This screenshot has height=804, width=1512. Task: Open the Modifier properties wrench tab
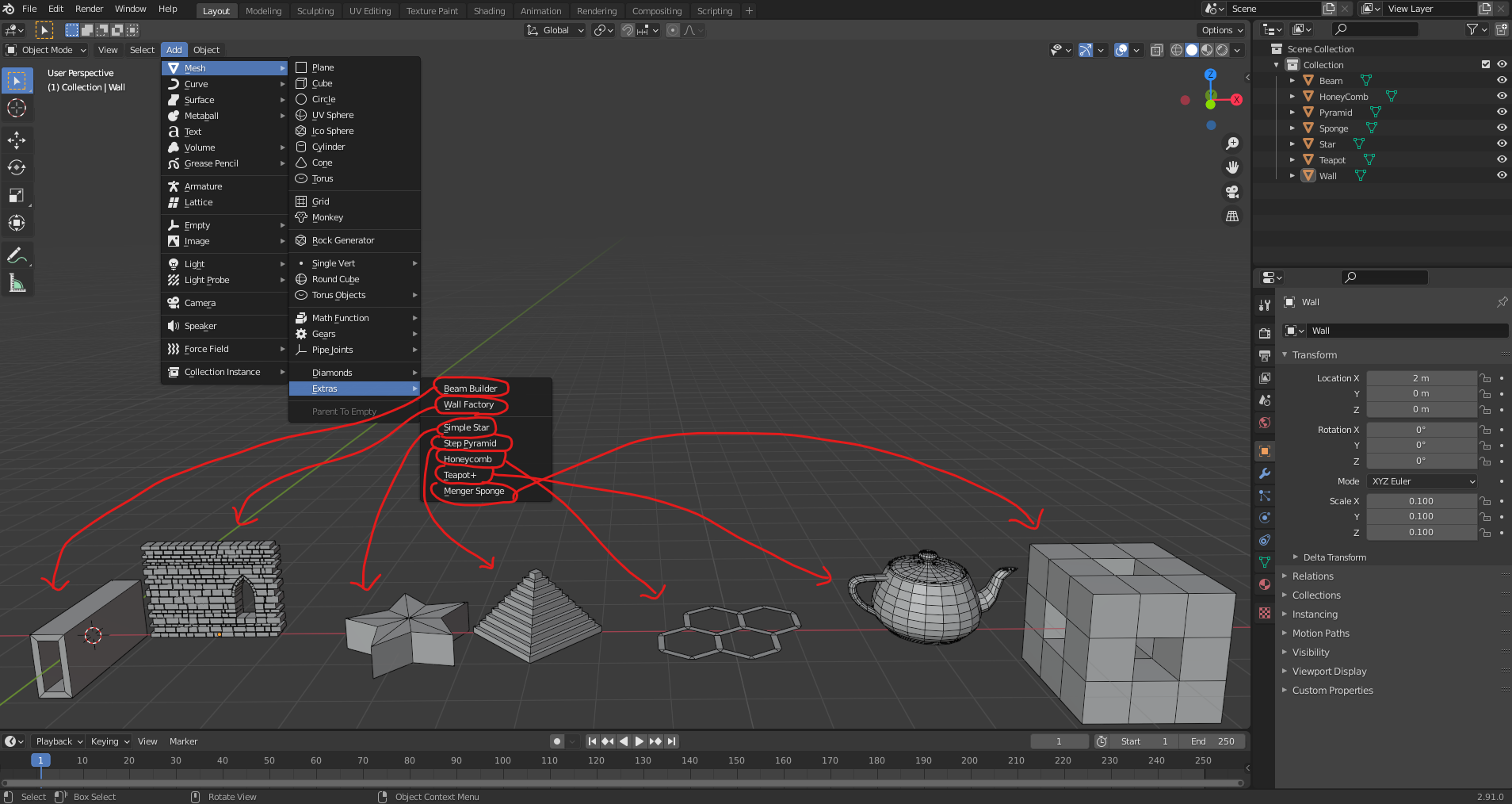click(1265, 473)
